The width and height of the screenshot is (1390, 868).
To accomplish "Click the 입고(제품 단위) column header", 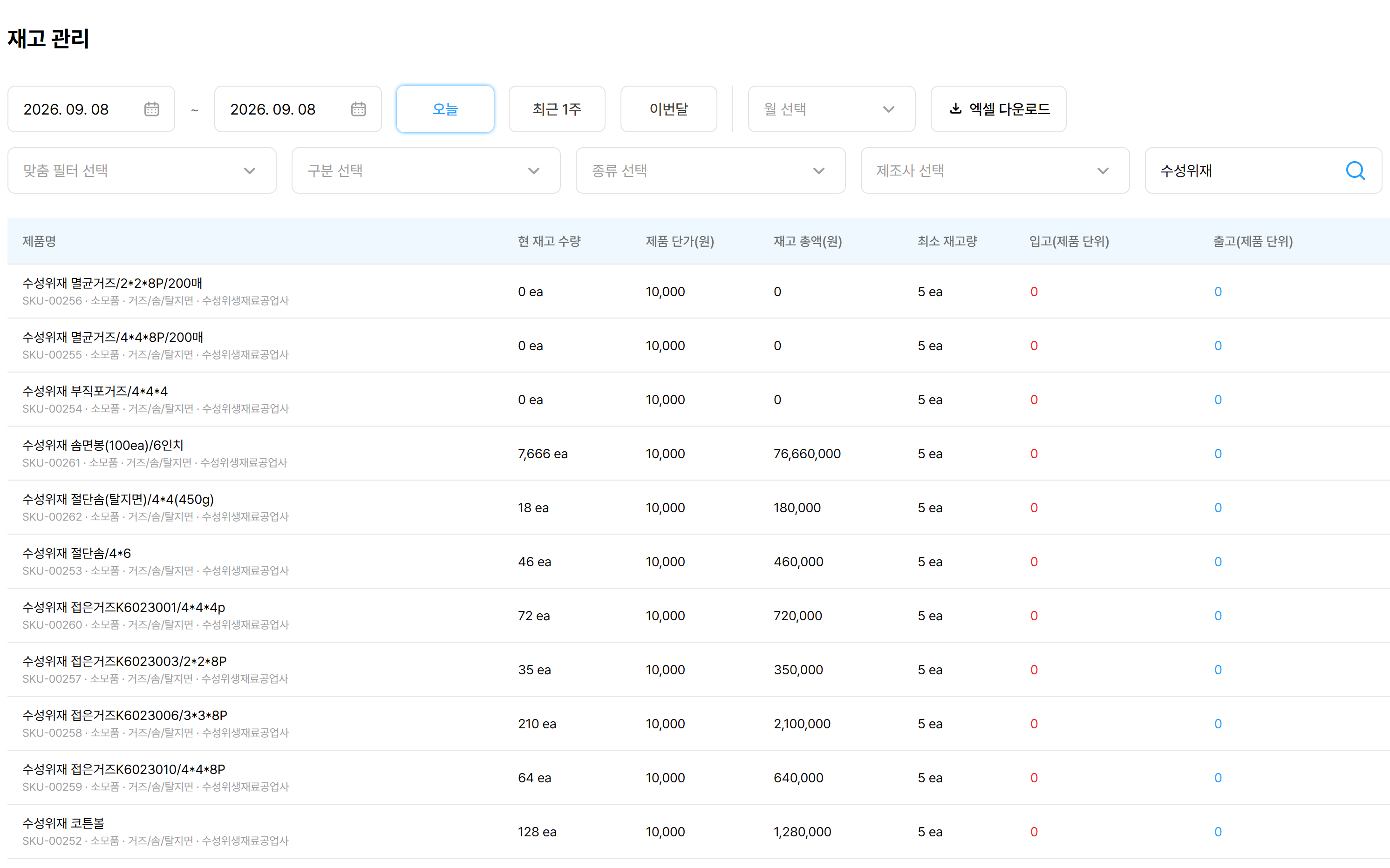I will [1069, 241].
